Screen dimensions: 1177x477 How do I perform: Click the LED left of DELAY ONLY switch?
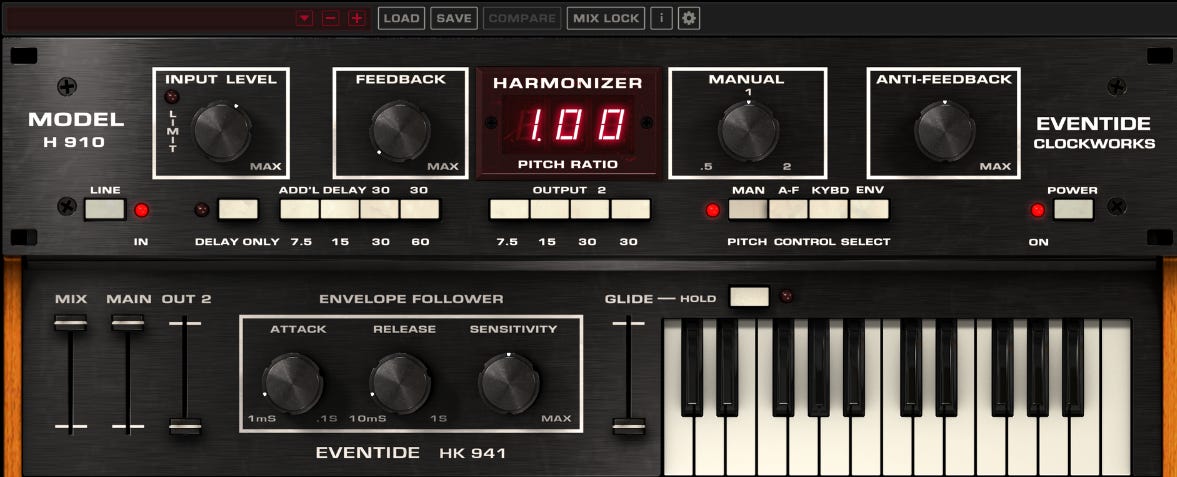coord(201,210)
